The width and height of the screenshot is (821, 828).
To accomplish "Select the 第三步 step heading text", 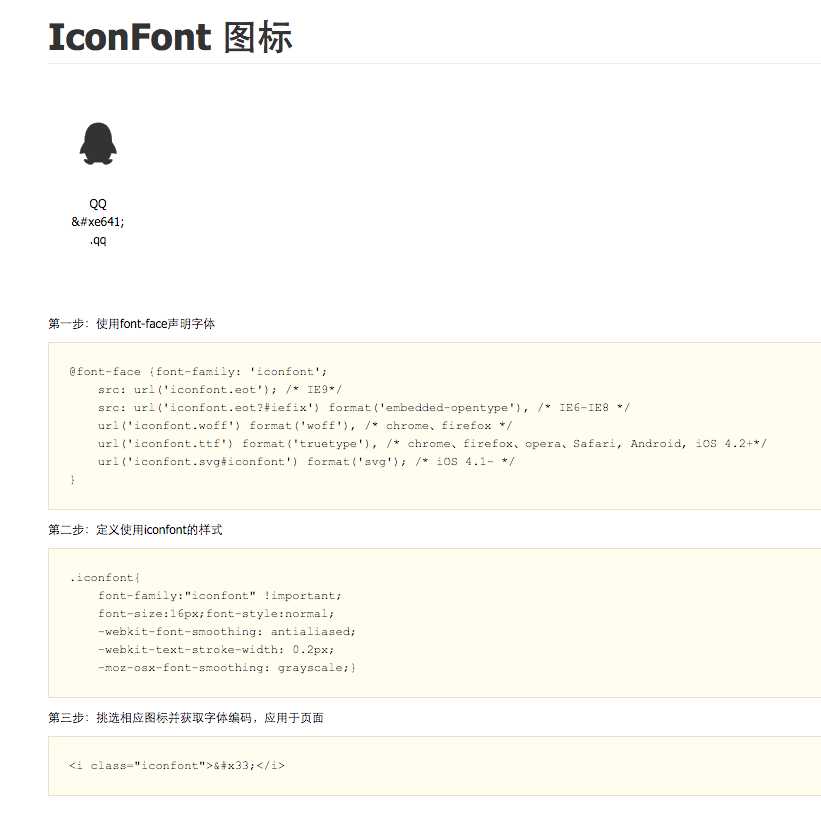I will point(186,718).
